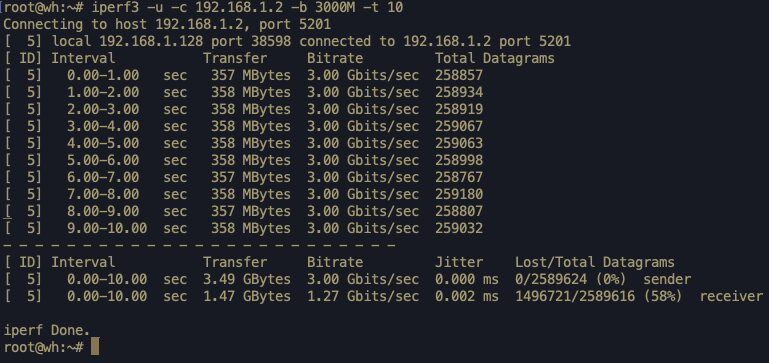Viewport: 769px width, 363px height.
Task: Click the 'iperf Done.' line
Action: 47,330
